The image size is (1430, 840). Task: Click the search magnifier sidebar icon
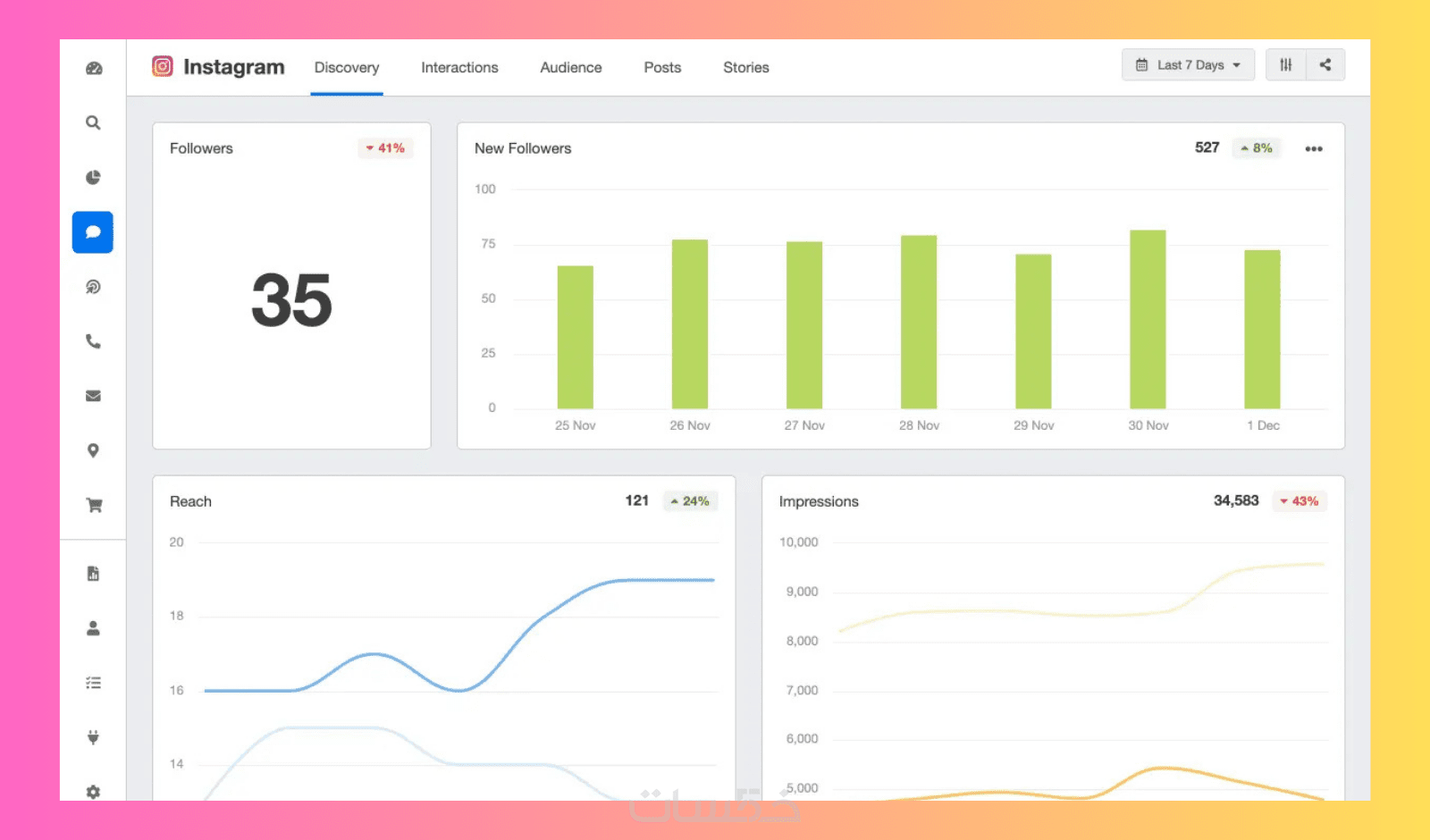pos(93,122)
